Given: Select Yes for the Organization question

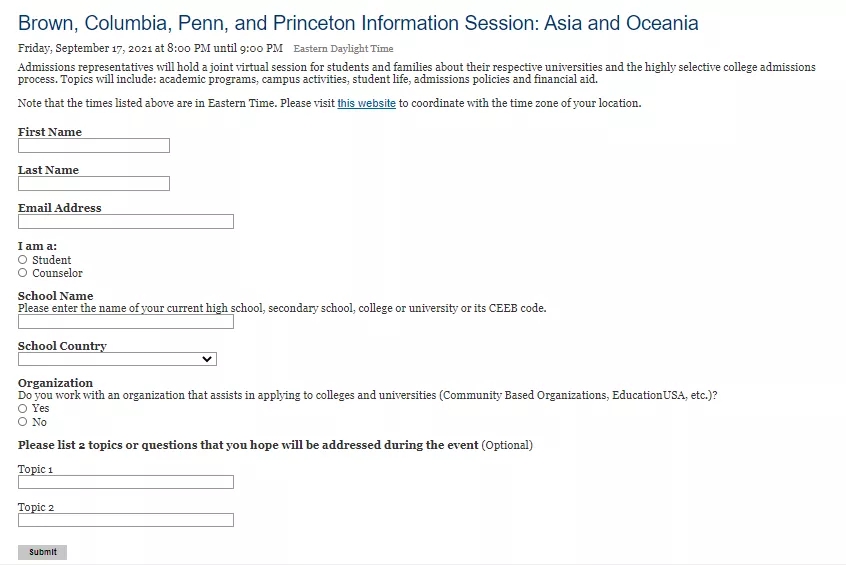Looking at the screenshot, I should tap(23, 408).
